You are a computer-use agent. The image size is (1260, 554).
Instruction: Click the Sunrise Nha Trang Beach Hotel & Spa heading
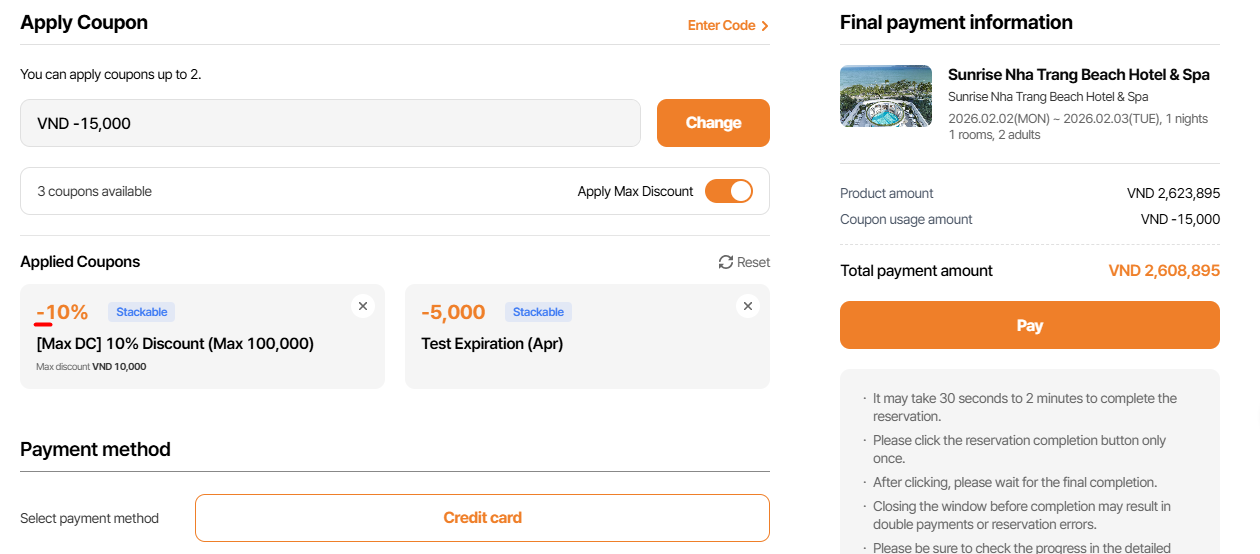pos(1078,75)
